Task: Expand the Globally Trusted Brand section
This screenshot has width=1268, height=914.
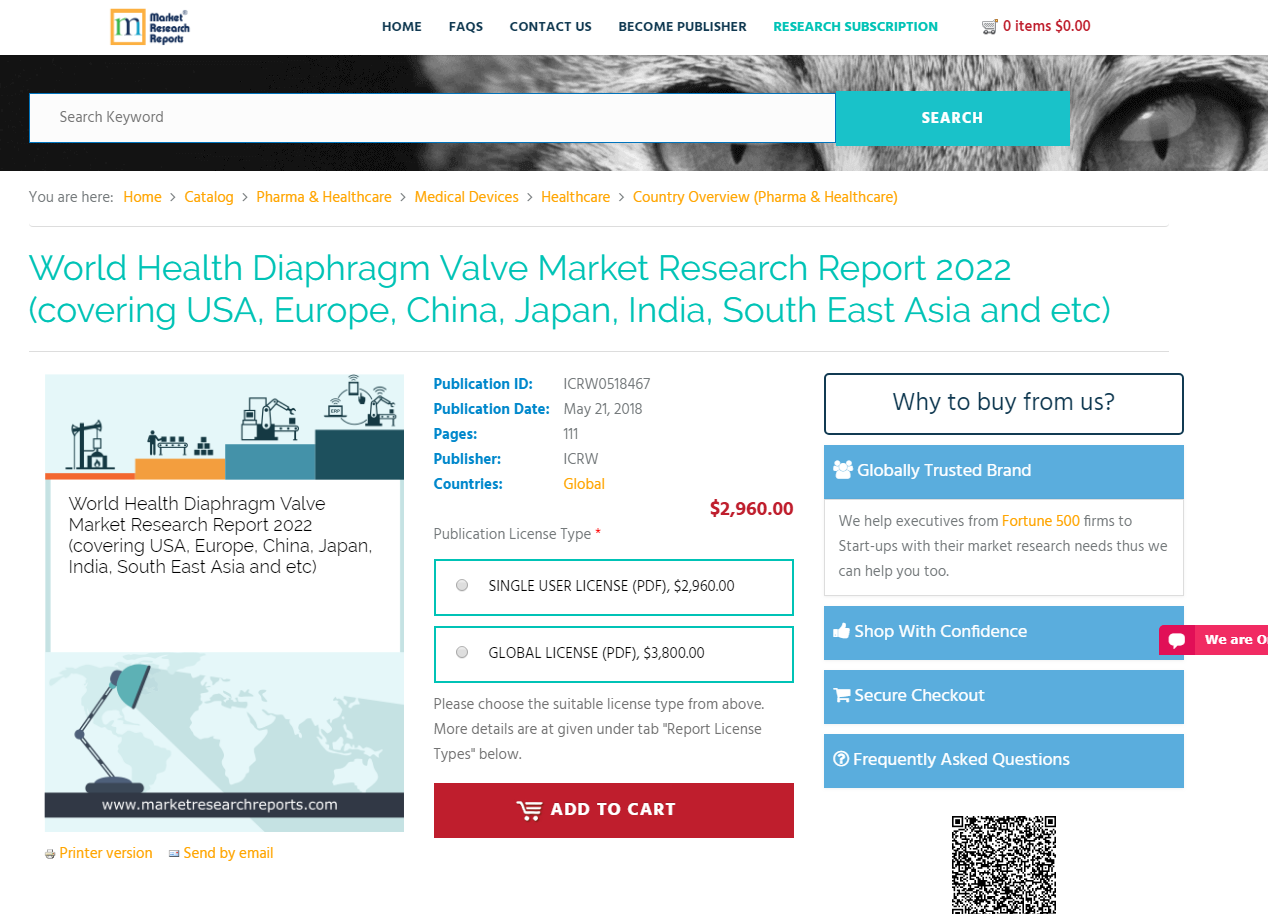Action: tap(1003, 471)
